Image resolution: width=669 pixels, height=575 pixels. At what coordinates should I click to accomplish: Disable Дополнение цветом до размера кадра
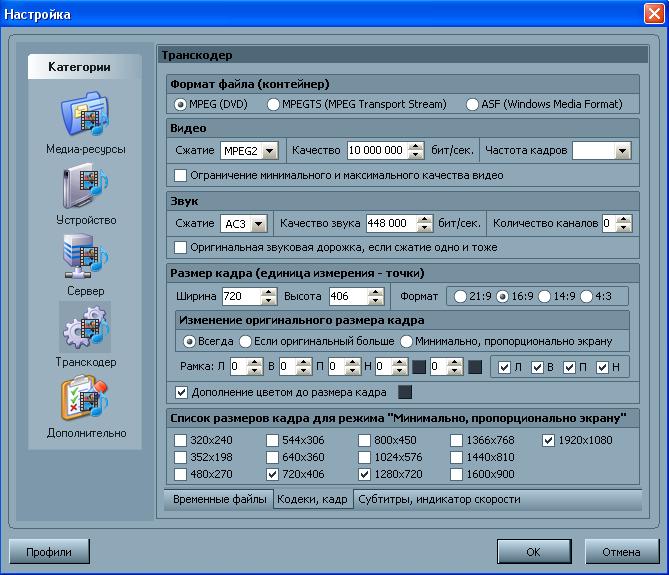click(181, 392)
